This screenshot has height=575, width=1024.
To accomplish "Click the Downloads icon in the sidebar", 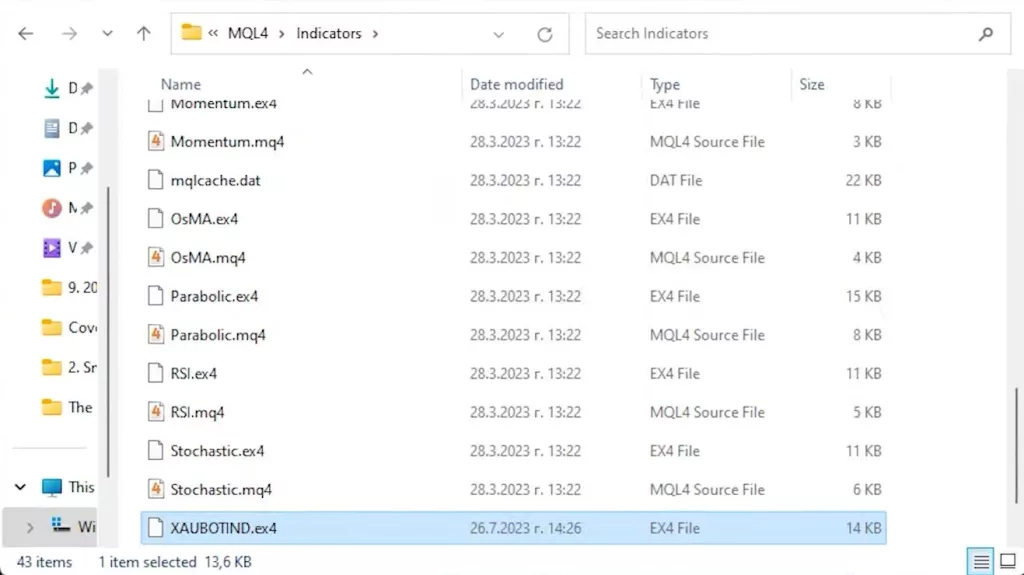I will [52, 89].
